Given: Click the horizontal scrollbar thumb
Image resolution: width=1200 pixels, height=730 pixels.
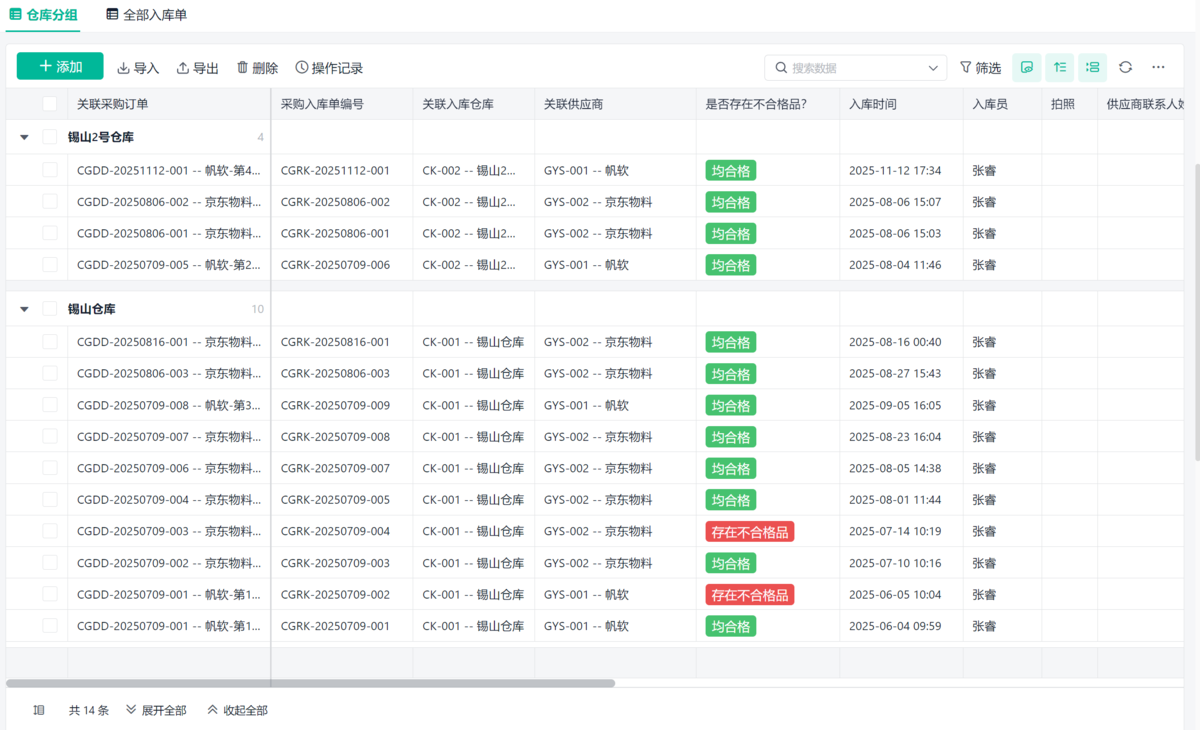Looking at the screenshot, I should [310, 683].
